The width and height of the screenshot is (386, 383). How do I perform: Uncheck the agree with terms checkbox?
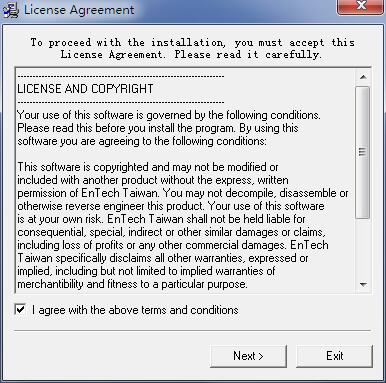(20, 309)
